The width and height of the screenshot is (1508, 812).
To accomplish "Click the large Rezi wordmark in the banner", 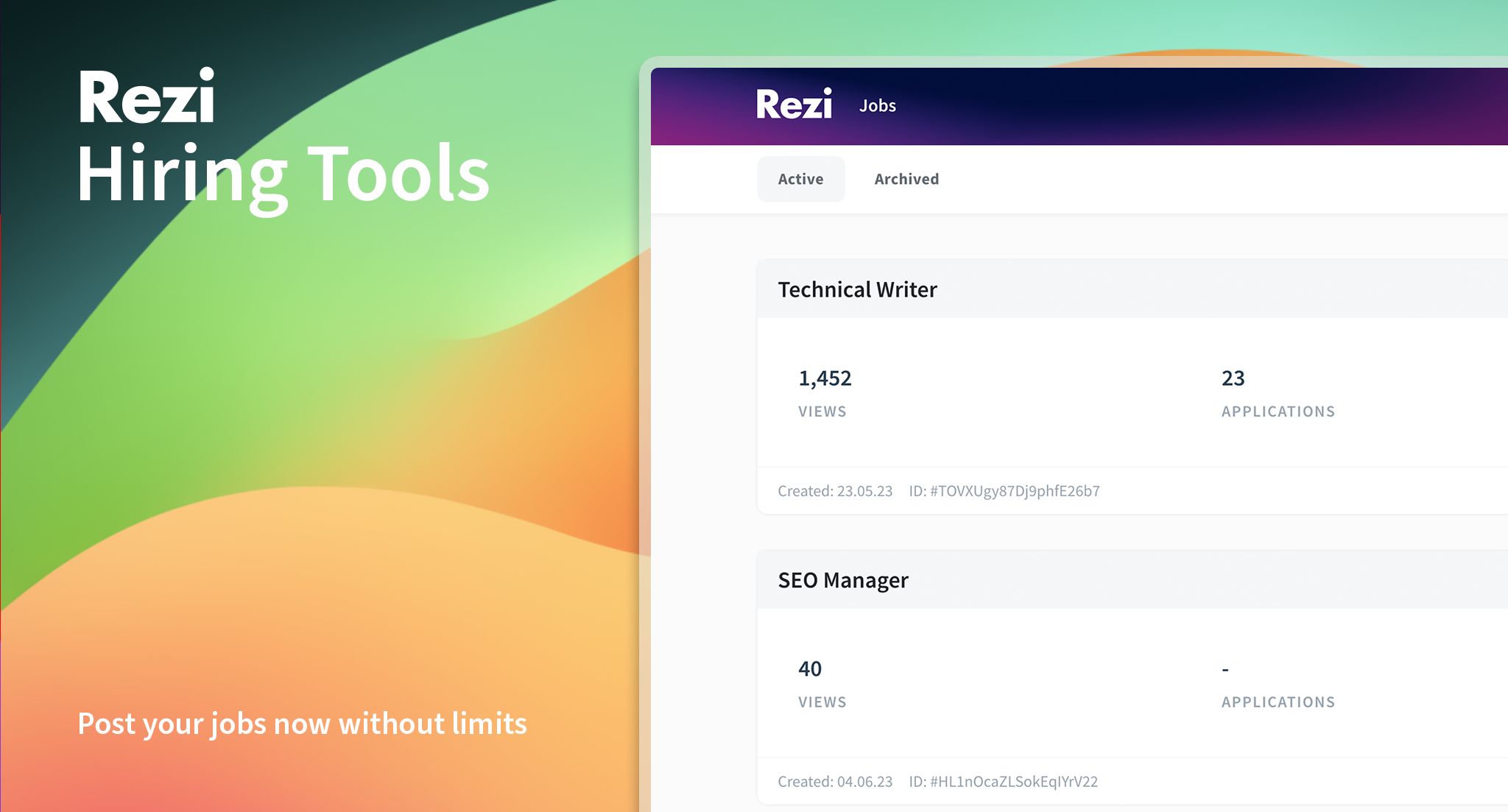I will 147,96.
